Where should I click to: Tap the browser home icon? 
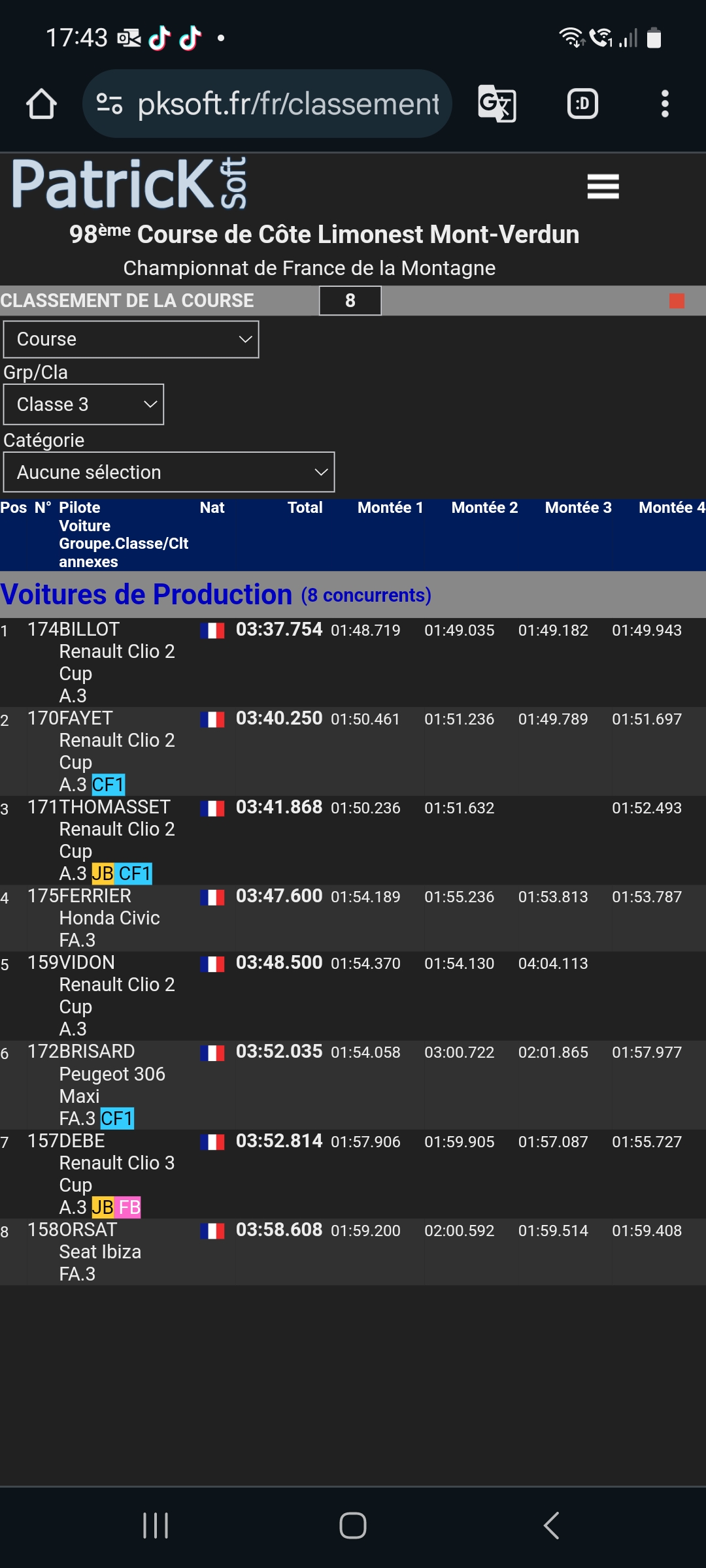pos(41,104)
